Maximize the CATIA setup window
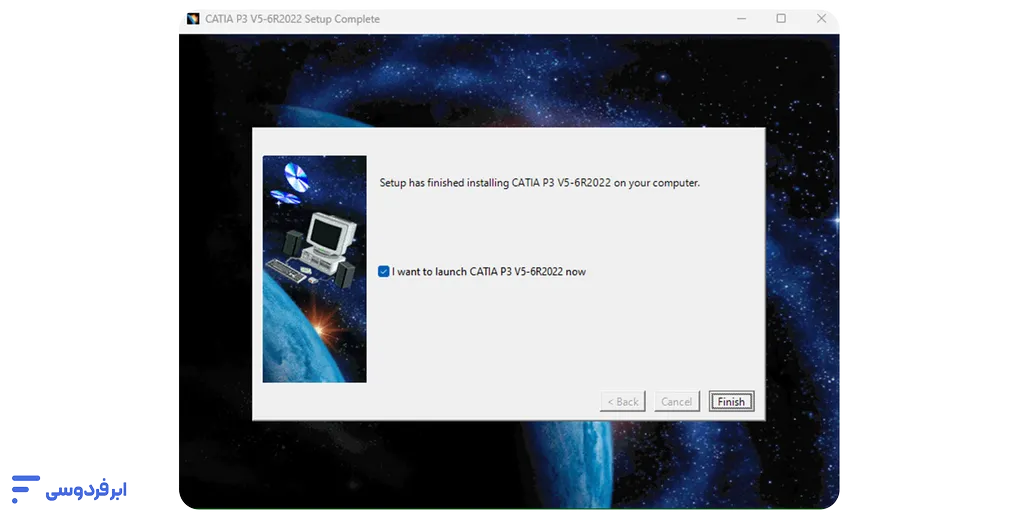The image size is (1024, 515). tap(781, 19)
